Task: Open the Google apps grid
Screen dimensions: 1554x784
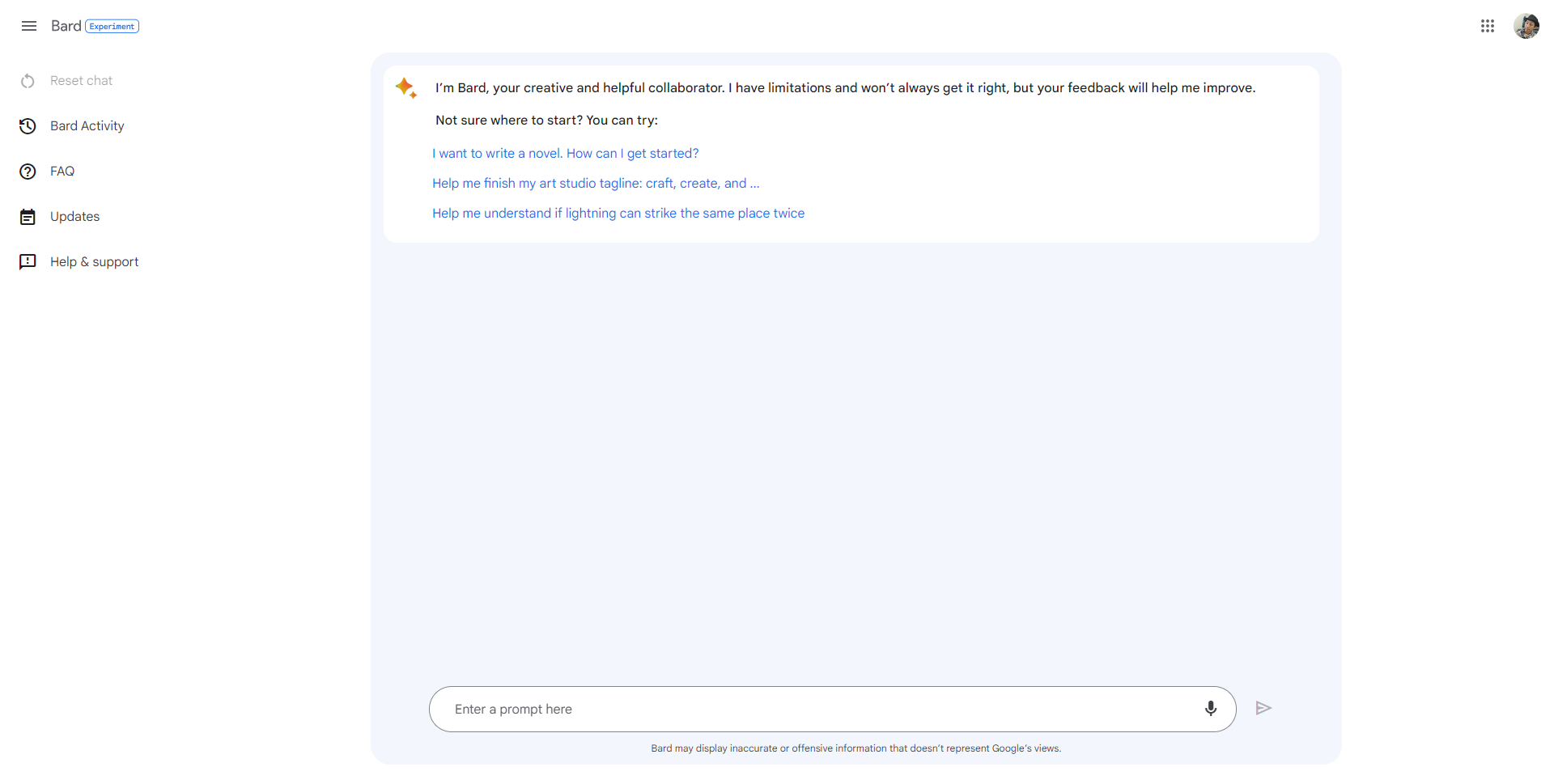Action: pyautogui.click(x=1488, y=26)
